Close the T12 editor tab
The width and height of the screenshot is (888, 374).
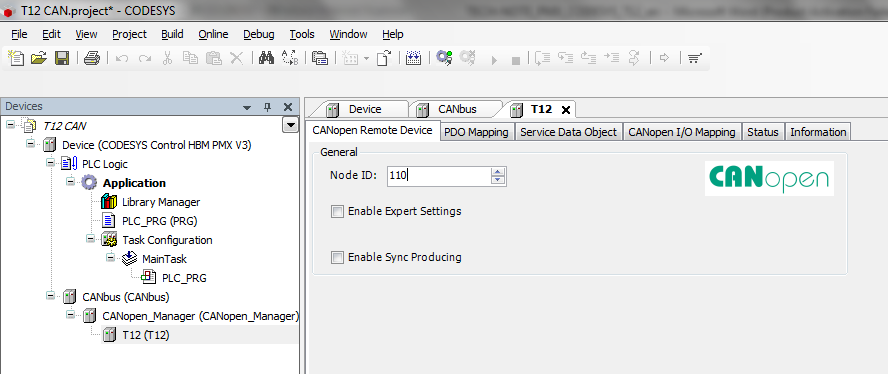(x=565, y=110)
